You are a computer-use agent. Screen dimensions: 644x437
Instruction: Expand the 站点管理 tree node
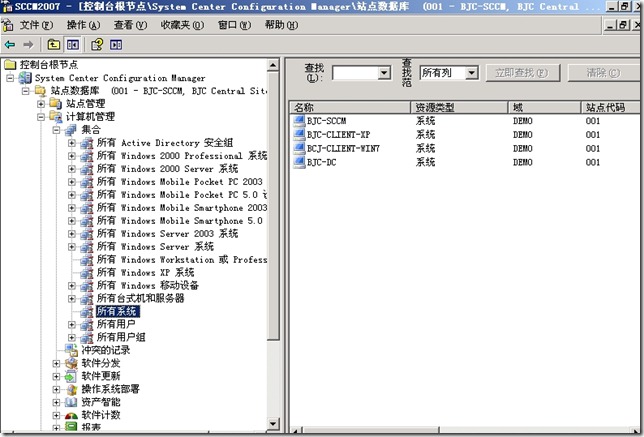pos(41,104)
